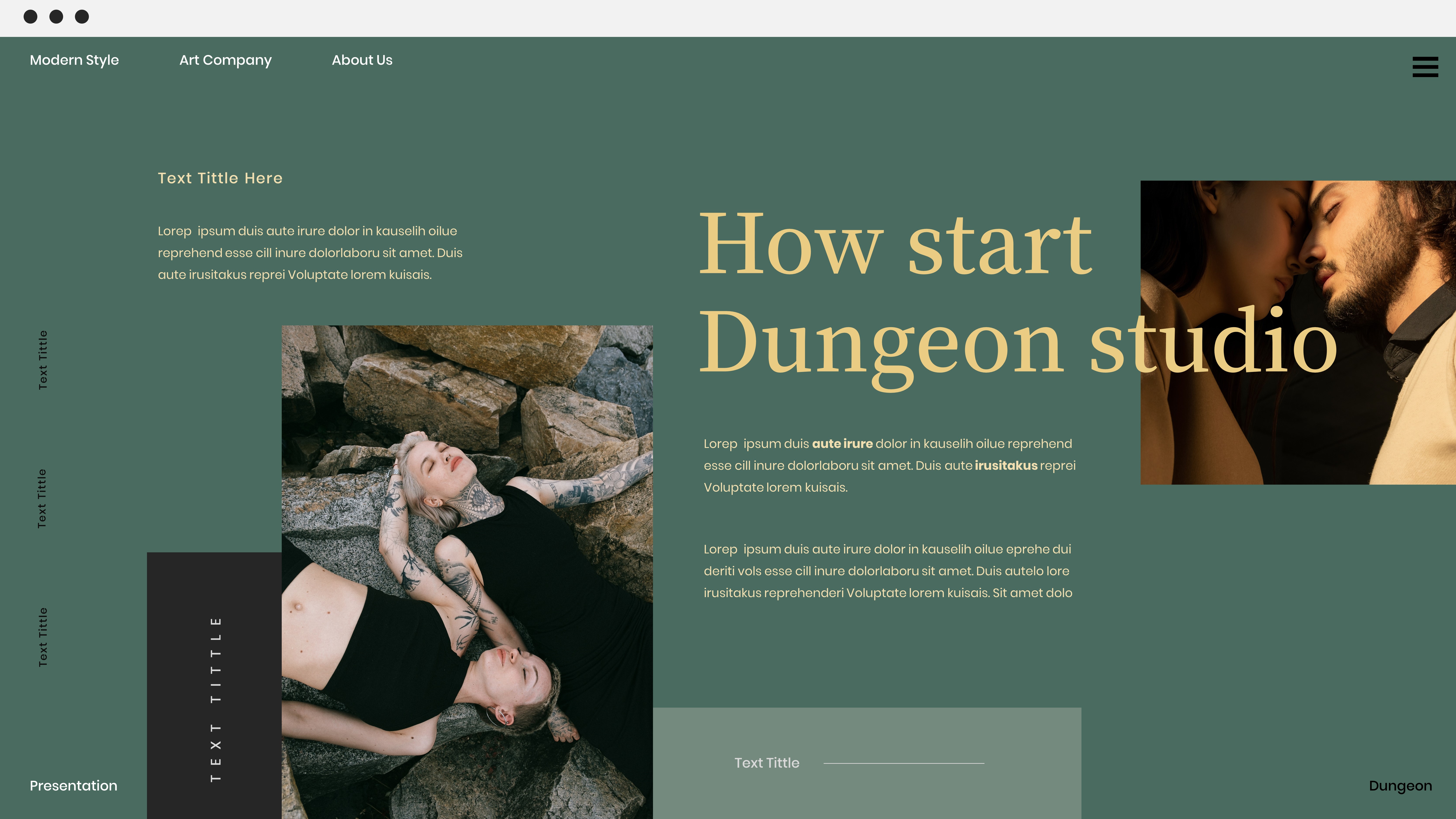Select the Text Tittle Here heading
Screen dimensions: 1456x819
220,178
